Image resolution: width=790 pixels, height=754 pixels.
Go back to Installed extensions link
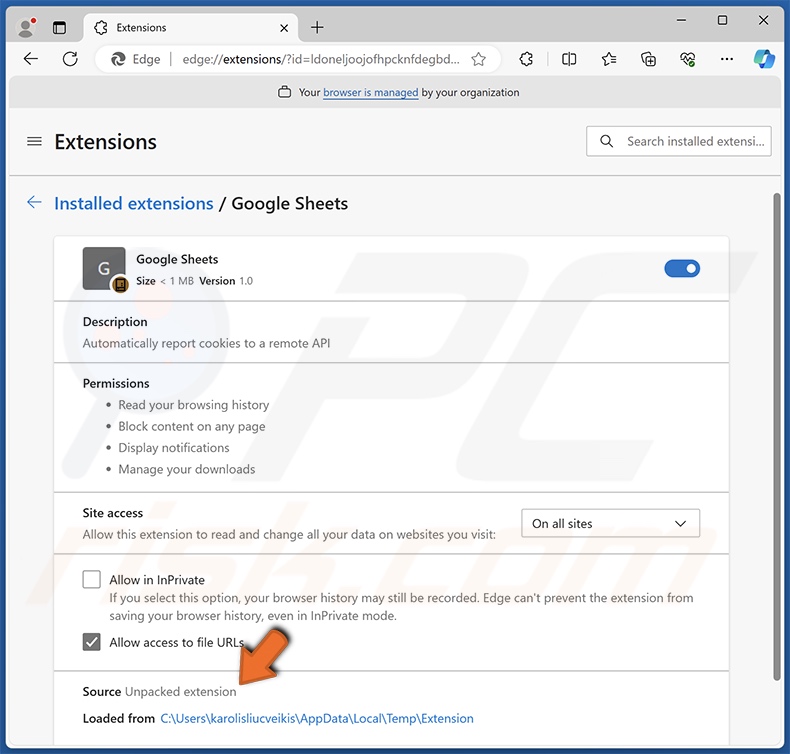[x=133, y=203]
